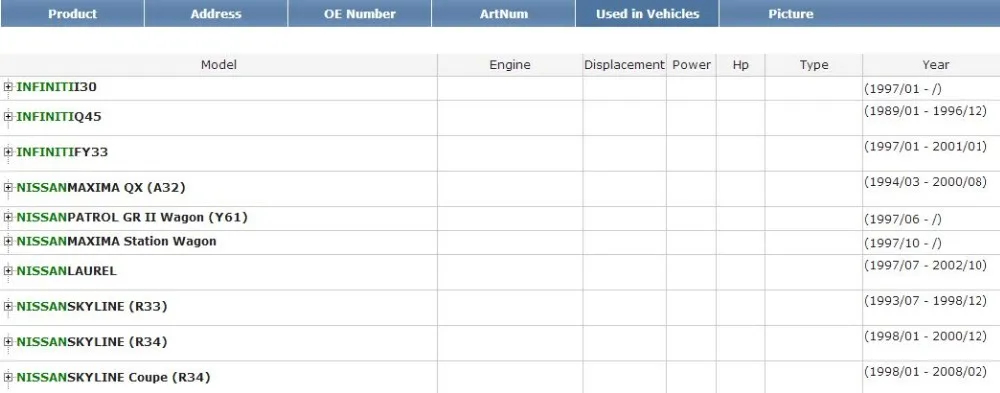Screen dimensions: 1000x393
Task: Select the ArtNum tab
Action: click(x=504, y=13)
